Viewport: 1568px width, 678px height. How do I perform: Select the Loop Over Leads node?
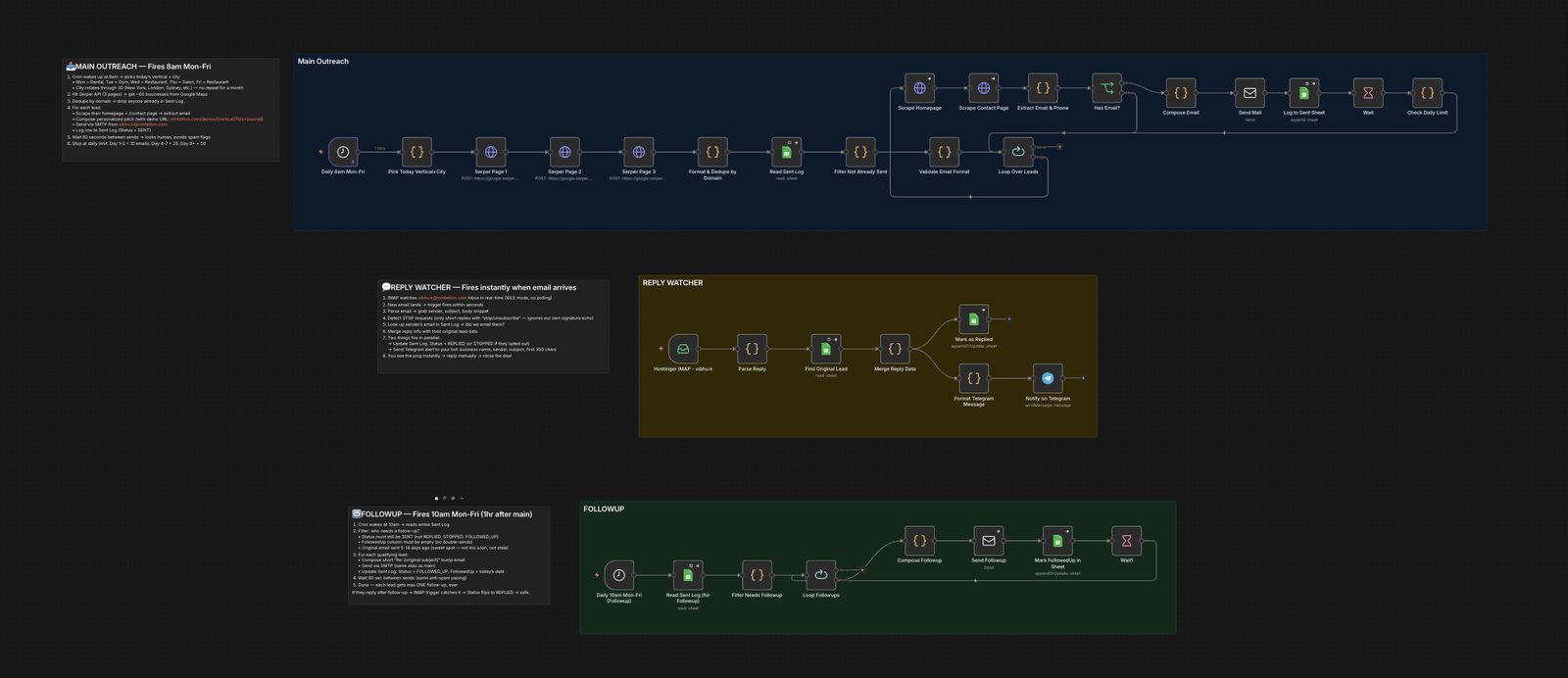1018,152
